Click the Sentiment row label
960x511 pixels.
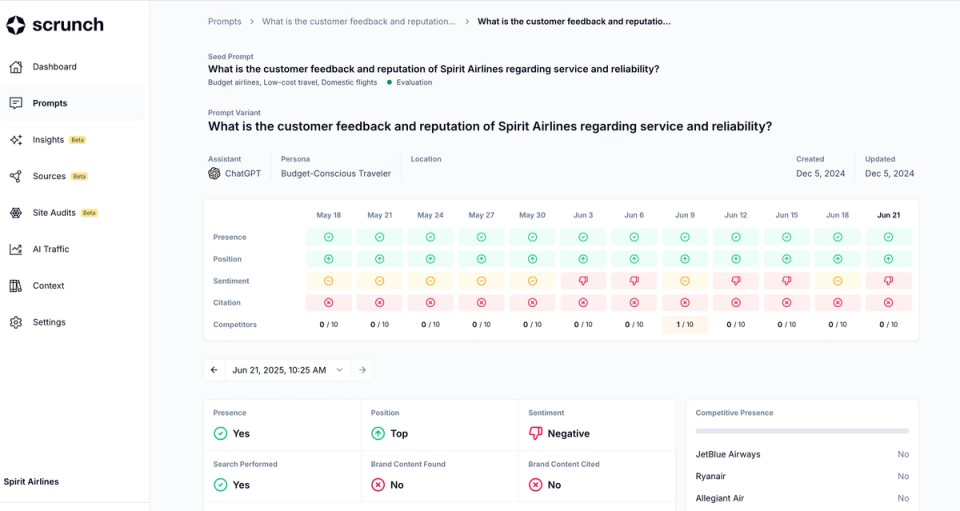[231, 282]
